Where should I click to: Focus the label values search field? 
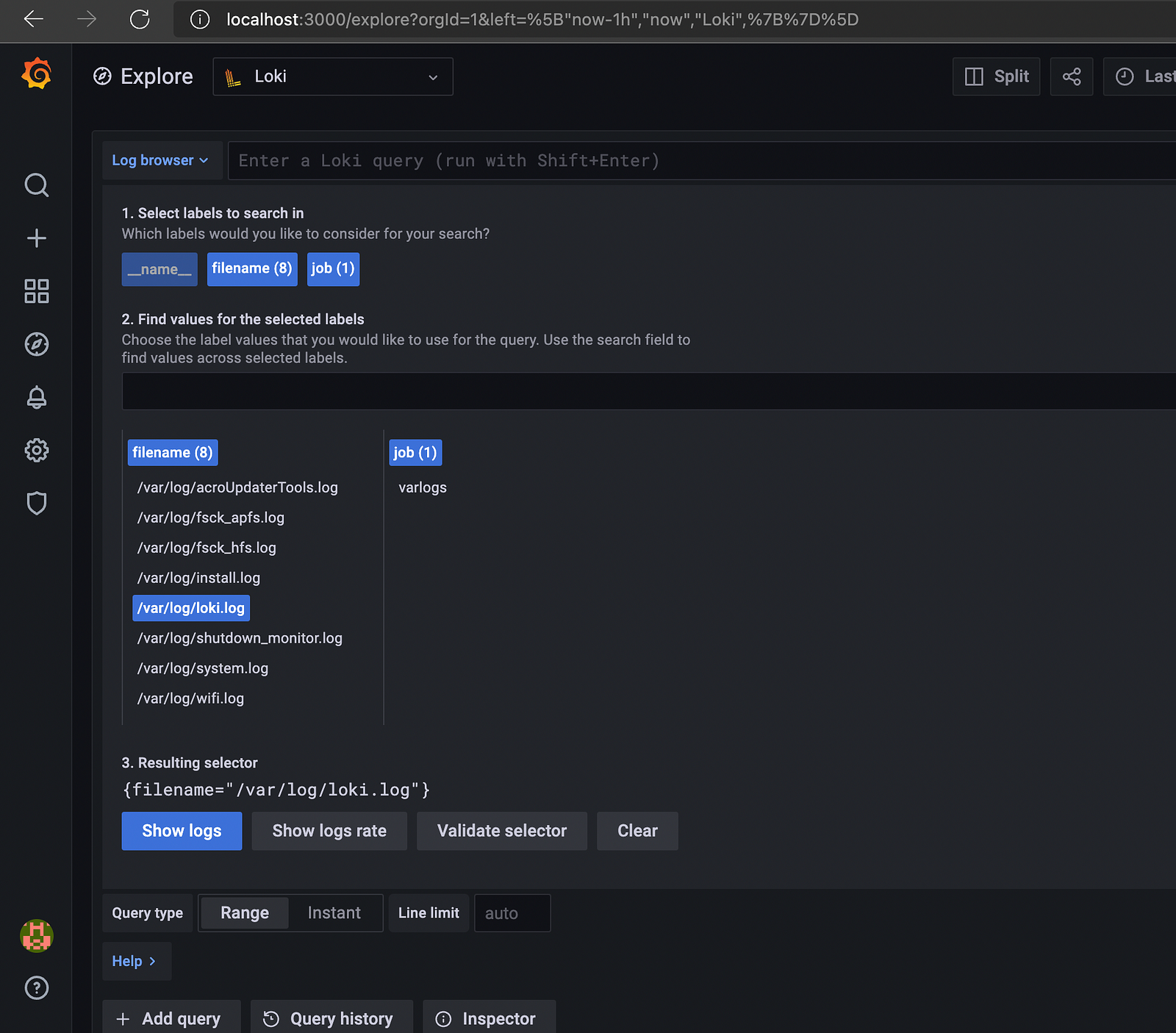(649, 391)
